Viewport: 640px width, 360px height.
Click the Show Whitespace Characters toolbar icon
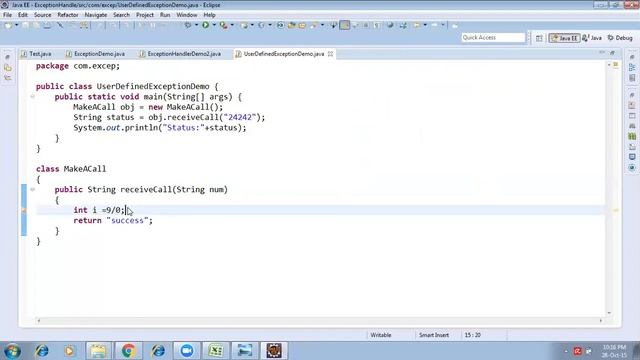[377, 25]
